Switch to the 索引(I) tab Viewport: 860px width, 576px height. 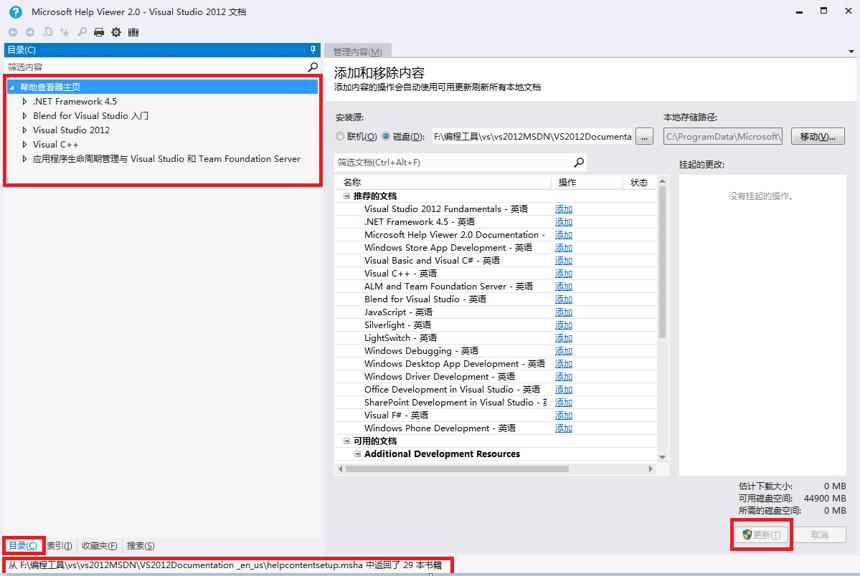(x=59, y=546)
